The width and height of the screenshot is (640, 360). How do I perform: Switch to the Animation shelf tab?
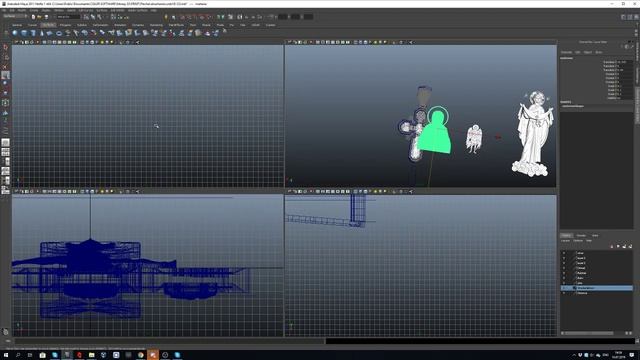(x=120, y=25)
